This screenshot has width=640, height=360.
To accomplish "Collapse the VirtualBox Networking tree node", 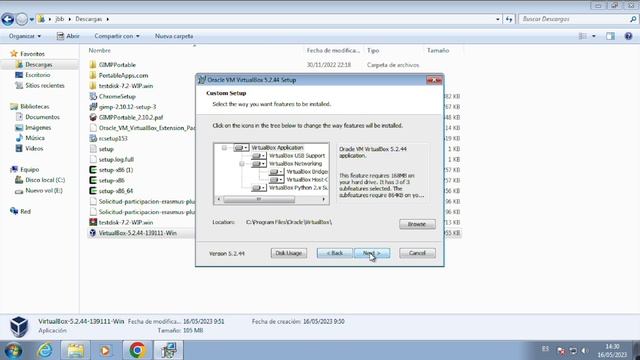I will pos(242,164).
